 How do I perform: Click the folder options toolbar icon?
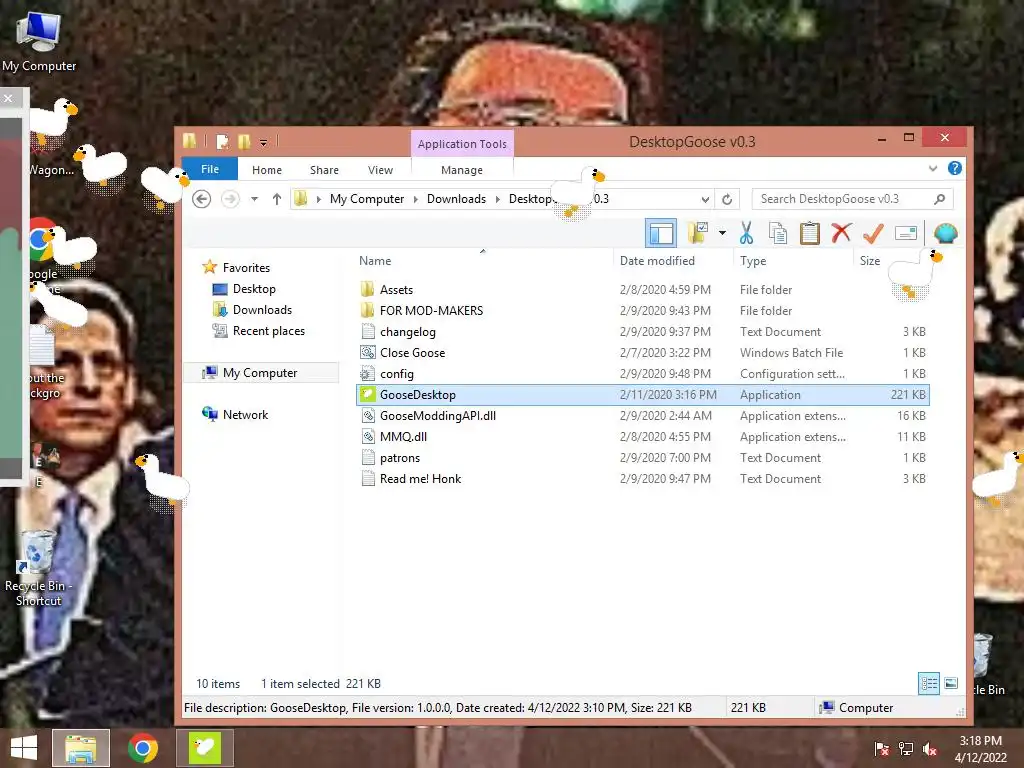(x=697, y=232)
